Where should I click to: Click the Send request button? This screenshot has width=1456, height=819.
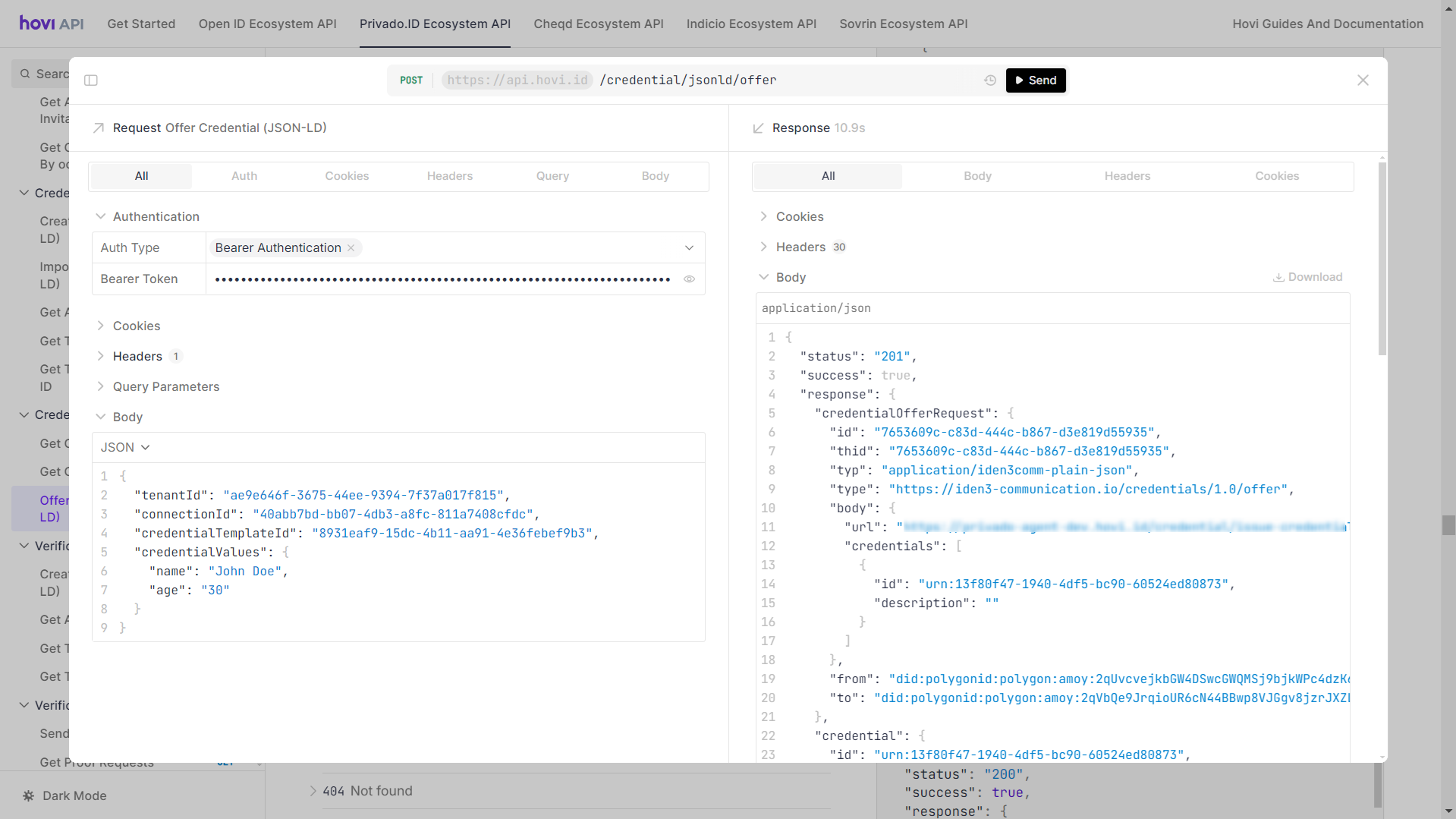coord(1036,80)
